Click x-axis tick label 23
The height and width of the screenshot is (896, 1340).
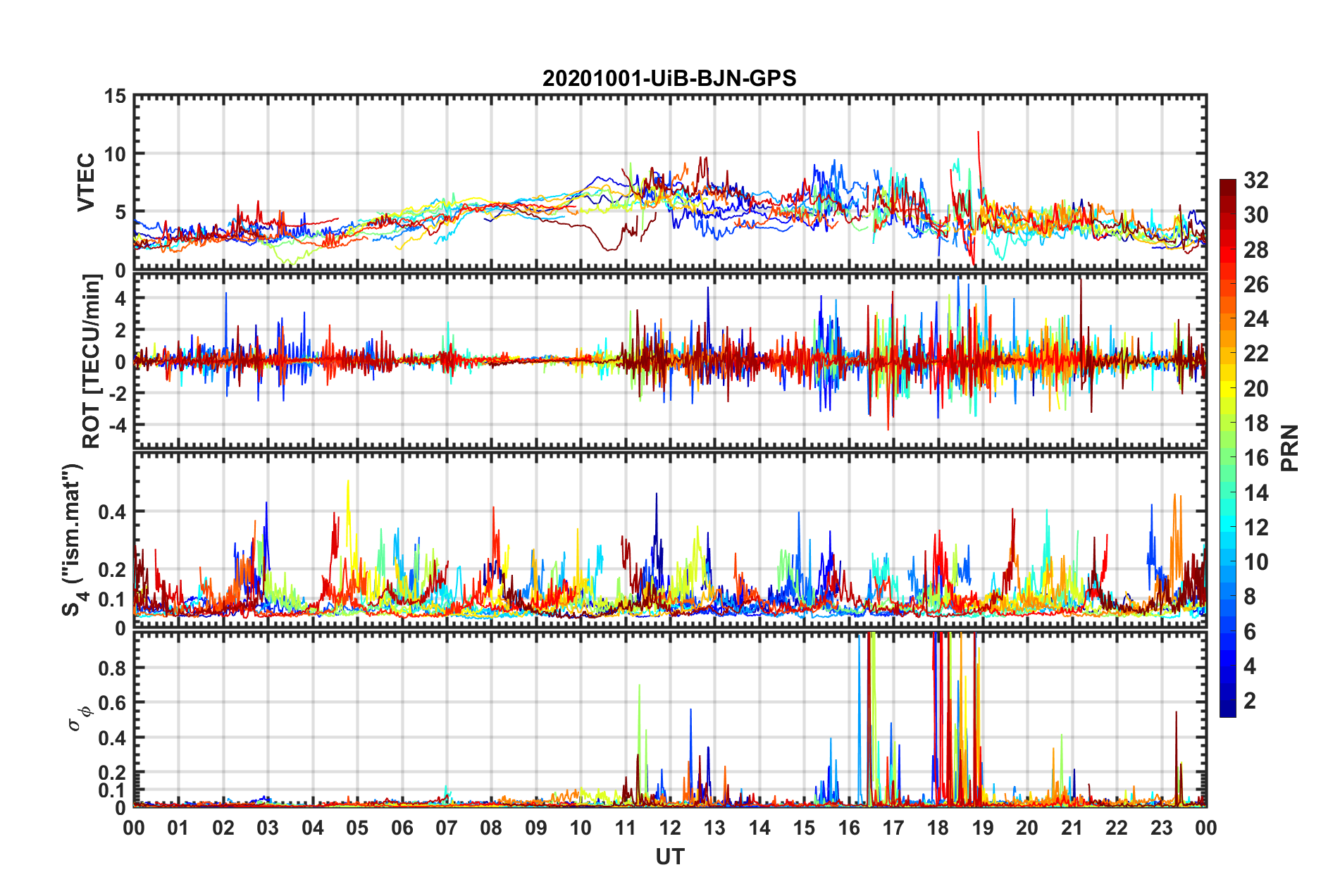1161,828
